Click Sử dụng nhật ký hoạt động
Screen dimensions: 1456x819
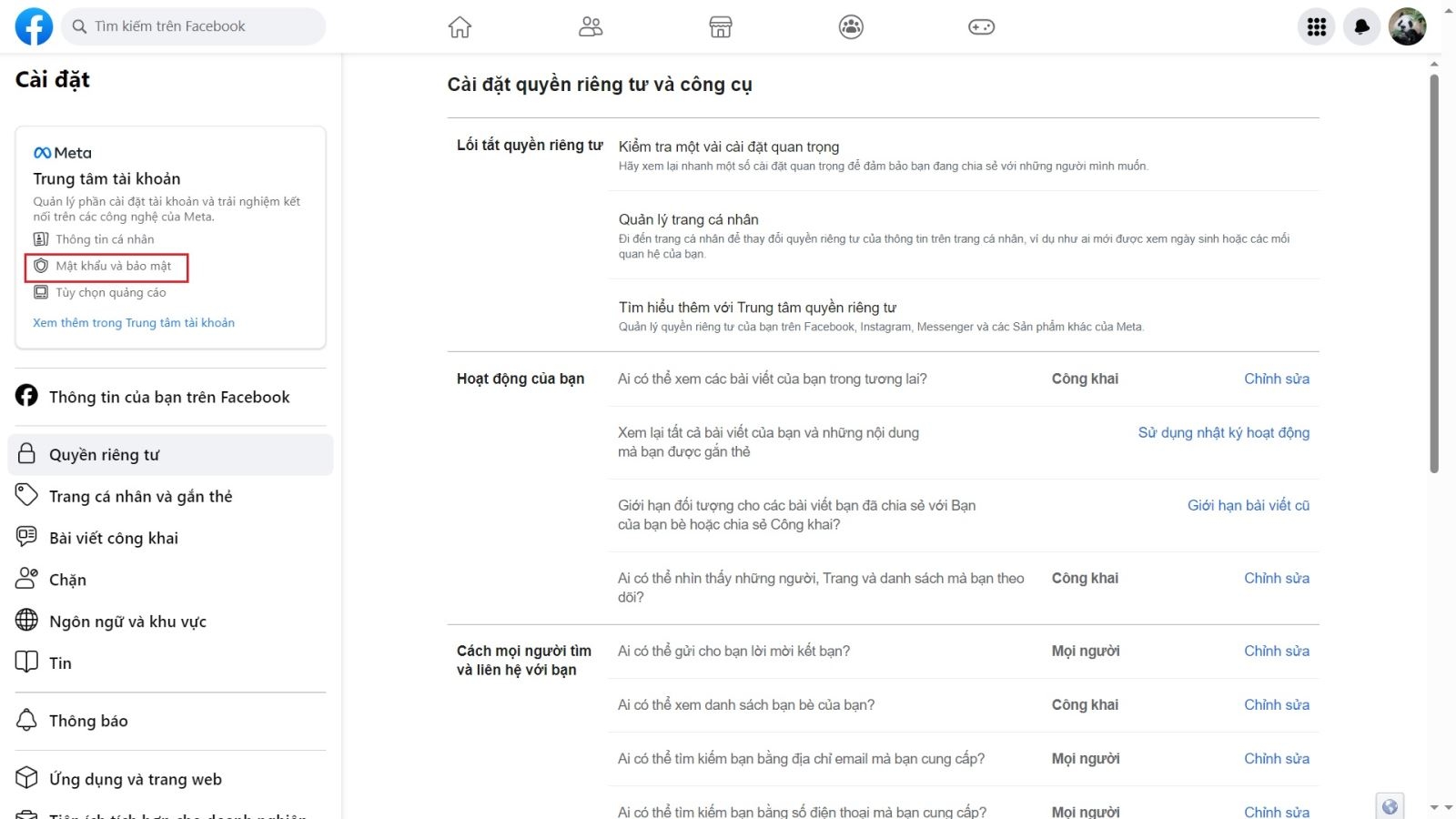click(x=1224, y=433)
